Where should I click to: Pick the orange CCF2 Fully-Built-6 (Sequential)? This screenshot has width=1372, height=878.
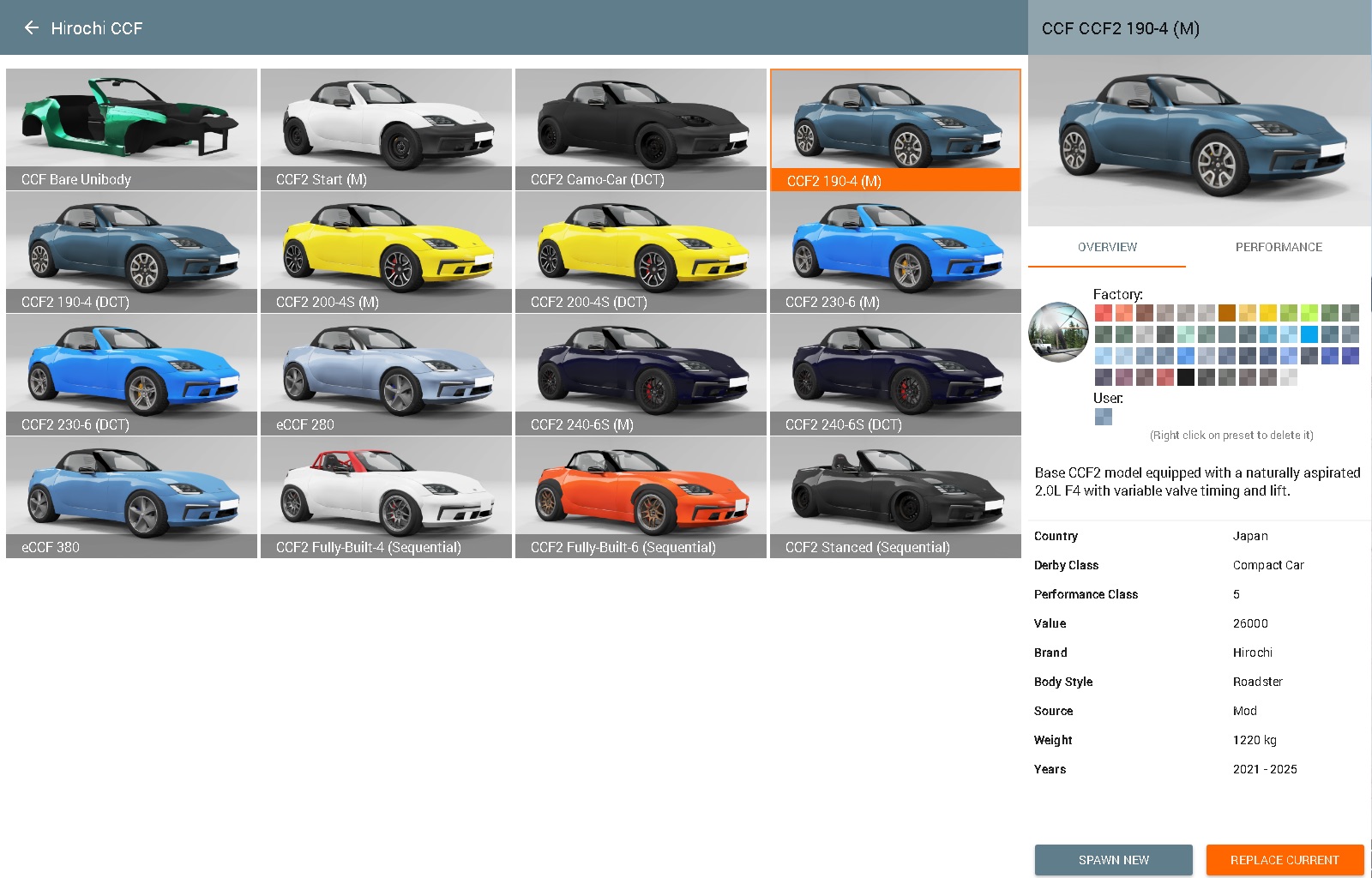pyautogui.click(x=641, y=497)
